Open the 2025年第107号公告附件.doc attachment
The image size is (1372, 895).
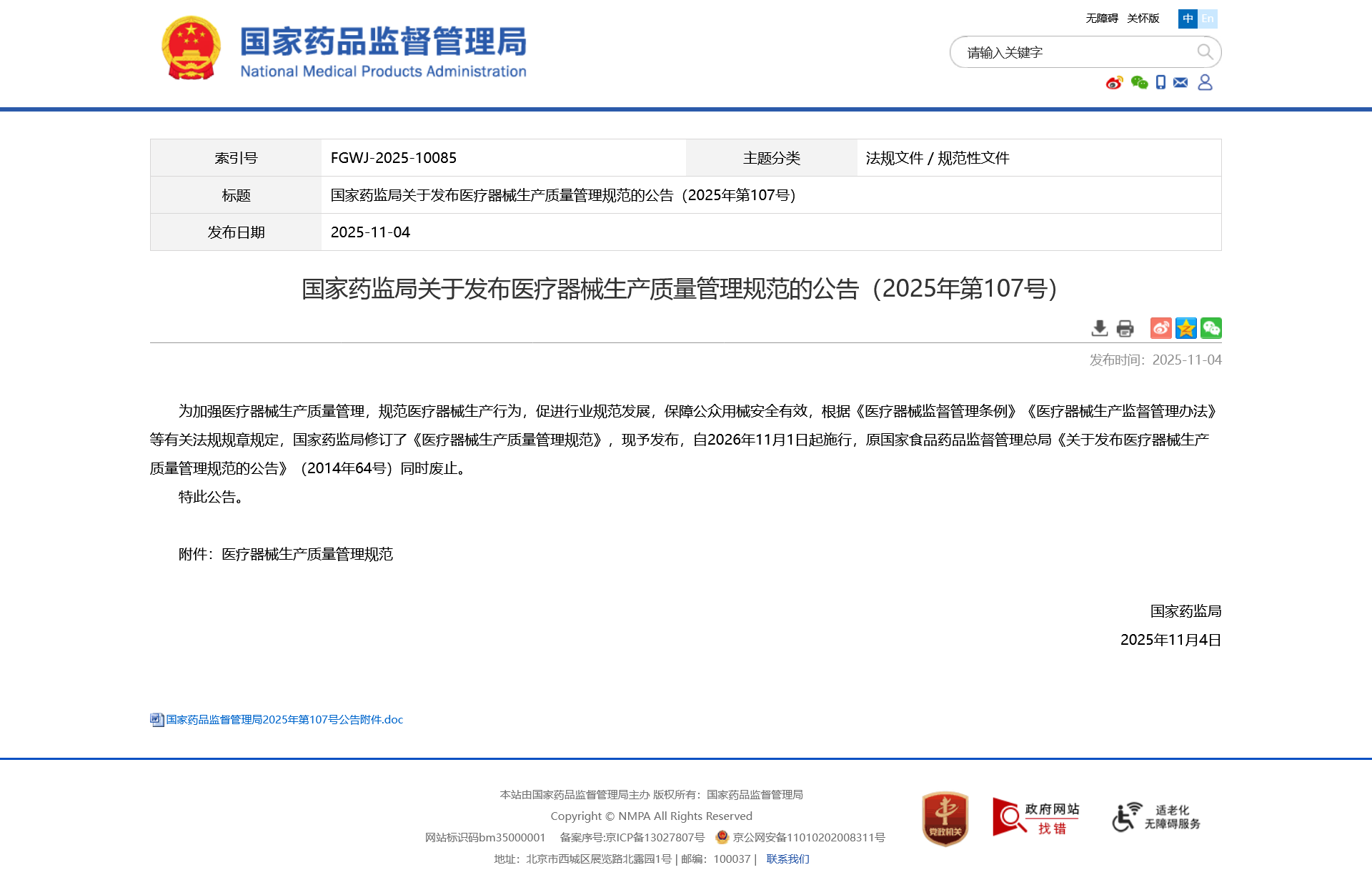pyautogui.click(x=284, y=720)
